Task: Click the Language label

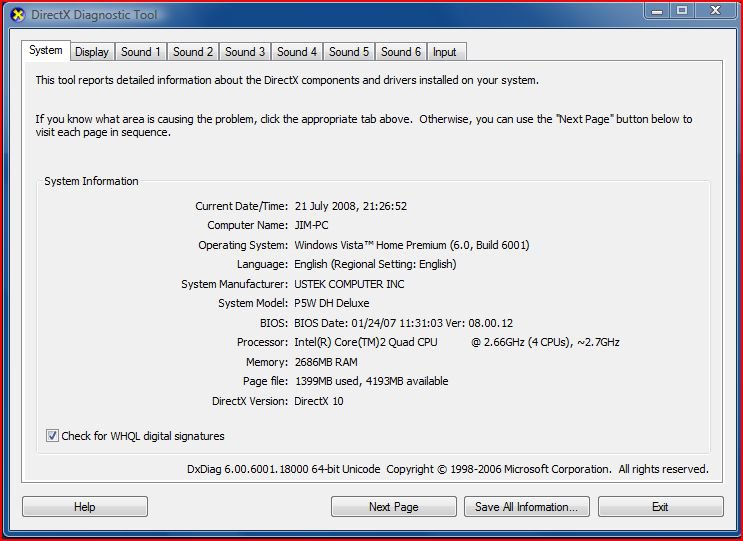Action: (263, 264)
